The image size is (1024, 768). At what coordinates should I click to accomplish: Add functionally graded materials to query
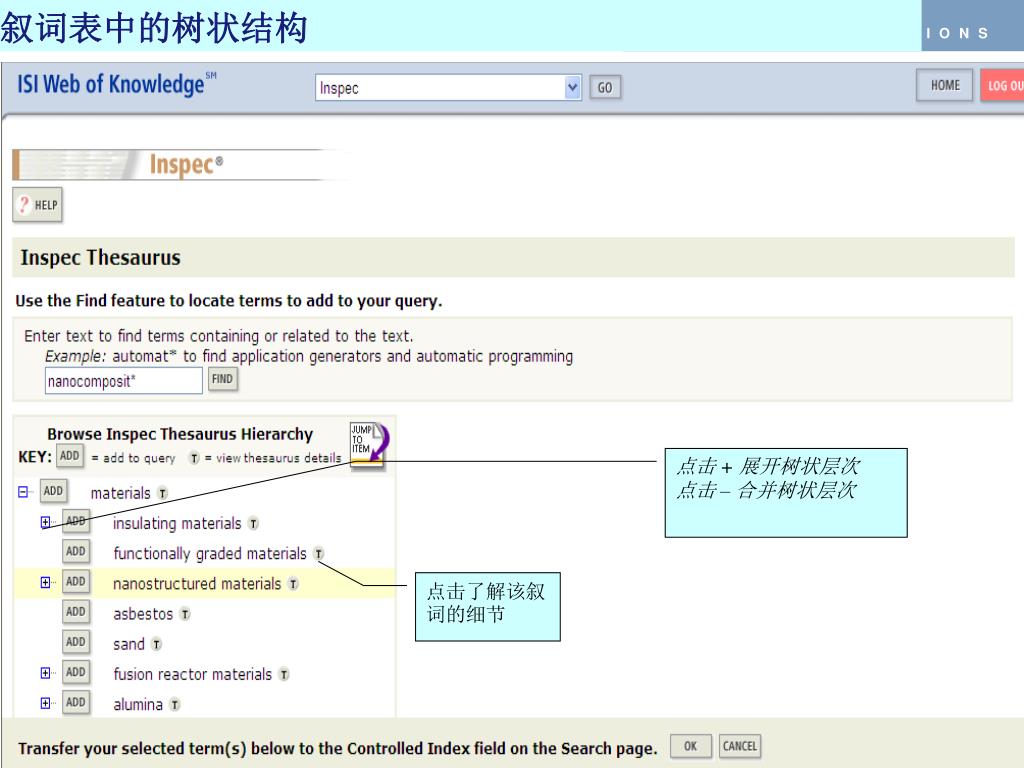pyautogui.click(x=76, y=551)
